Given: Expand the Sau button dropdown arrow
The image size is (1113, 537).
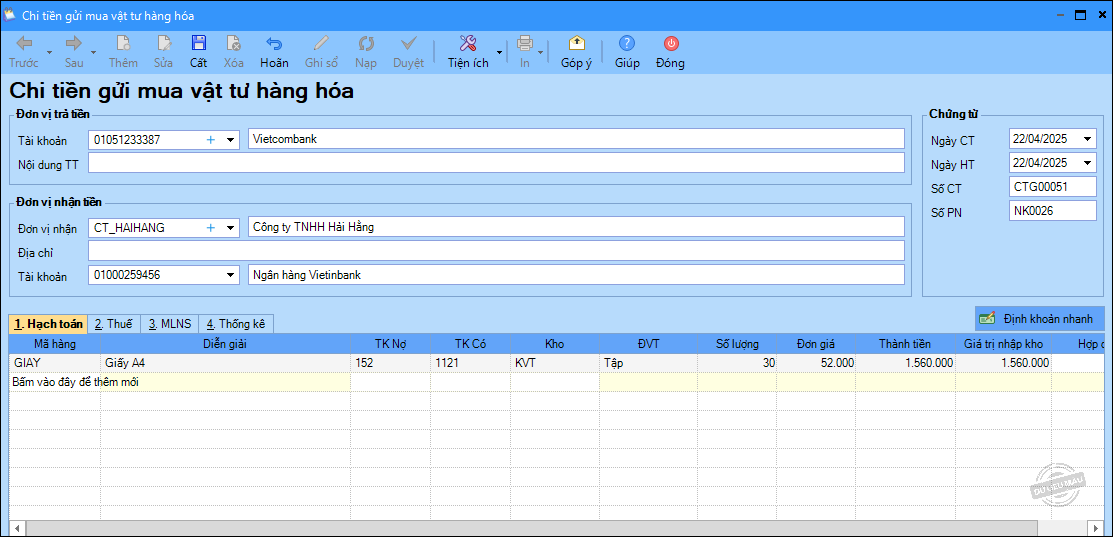Looking at the screenshot, I should click(x=94, y=52).
